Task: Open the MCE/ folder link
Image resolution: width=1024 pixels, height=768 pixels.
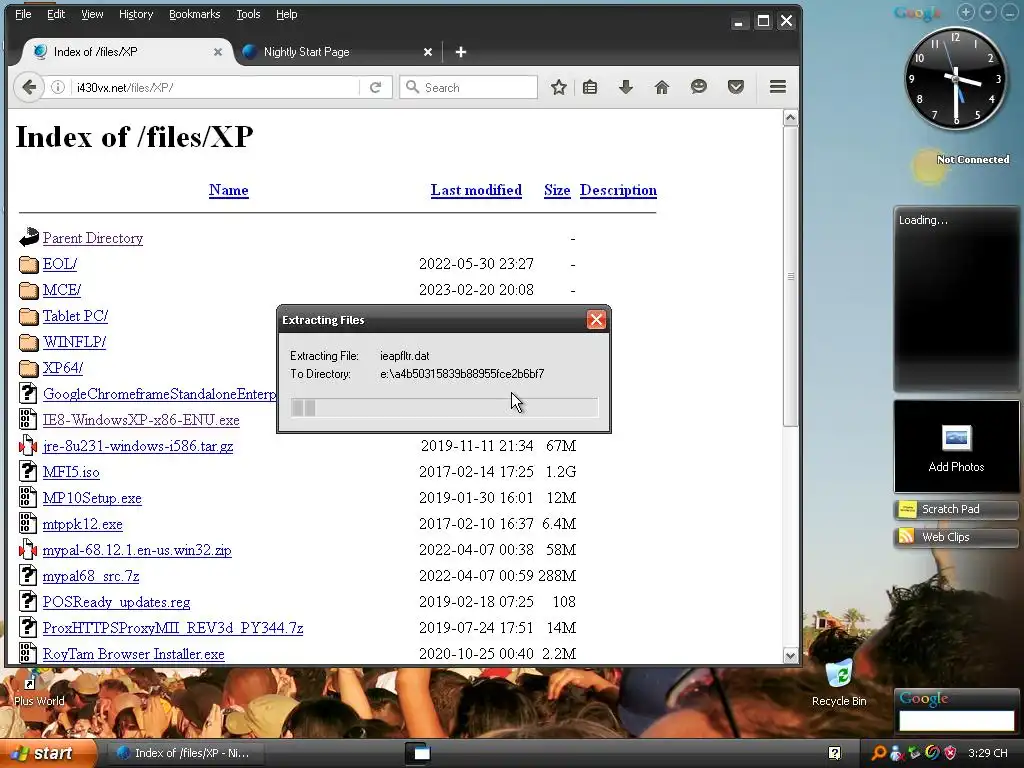Action: 62,289
